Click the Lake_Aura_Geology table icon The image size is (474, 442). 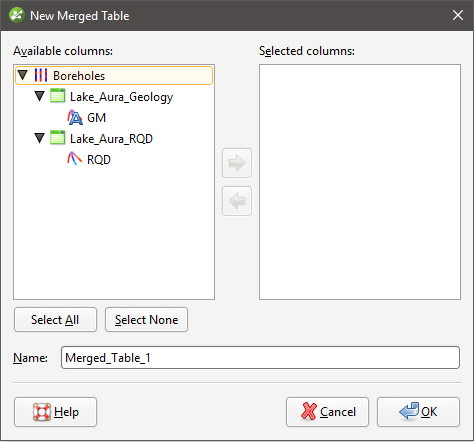tap(58, 96)
